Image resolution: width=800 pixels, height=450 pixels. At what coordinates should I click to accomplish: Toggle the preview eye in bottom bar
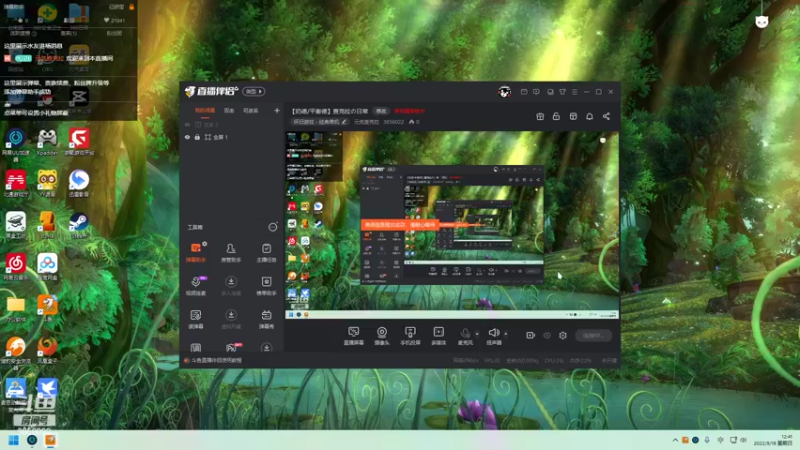click(547, 335)
